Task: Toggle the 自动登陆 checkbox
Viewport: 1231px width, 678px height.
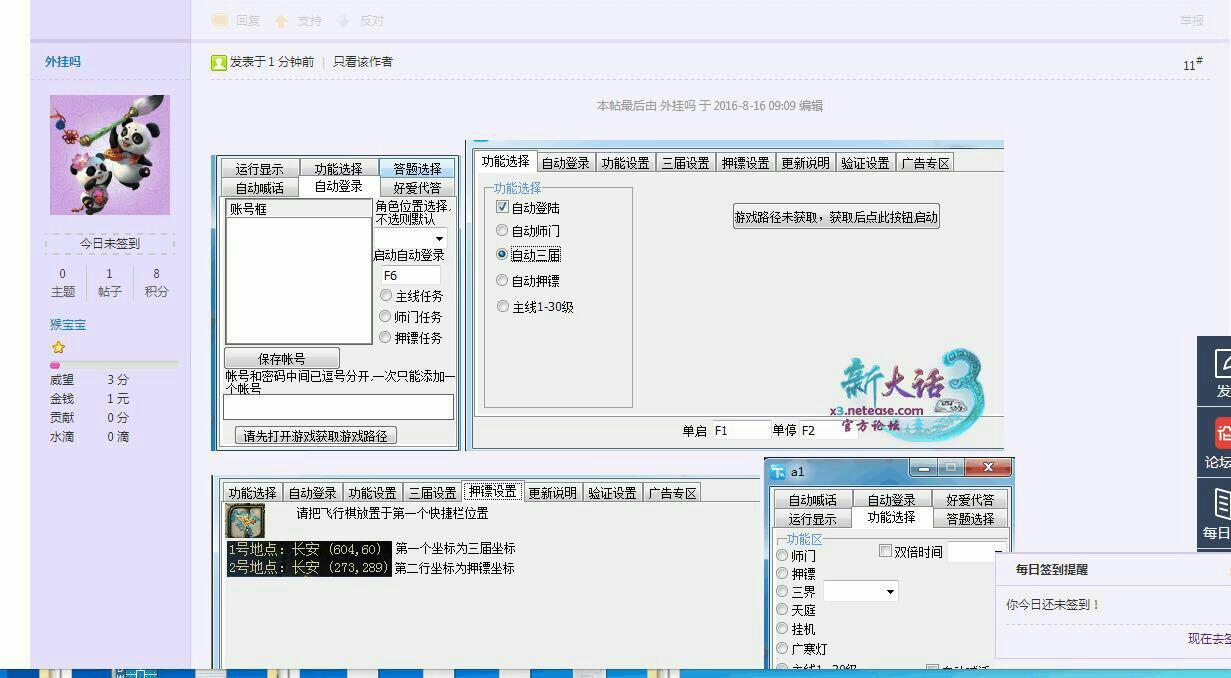Action: point(503,207)
